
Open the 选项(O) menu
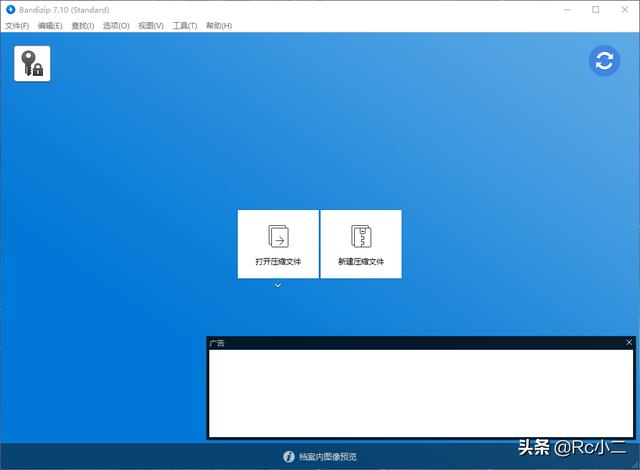pyautogui.click(x=116, y=25)
